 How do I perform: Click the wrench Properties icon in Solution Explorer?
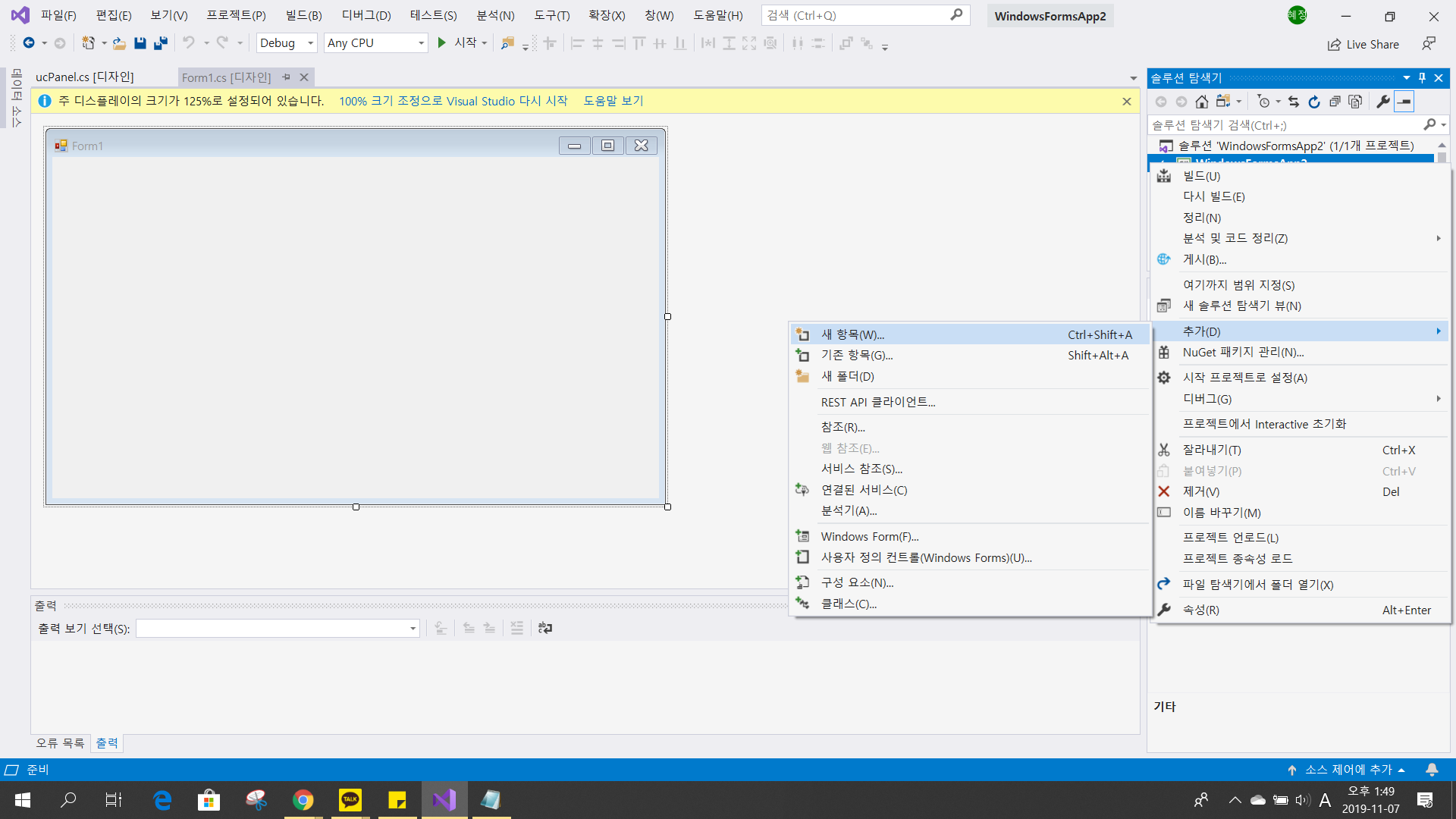(1382, 102)
